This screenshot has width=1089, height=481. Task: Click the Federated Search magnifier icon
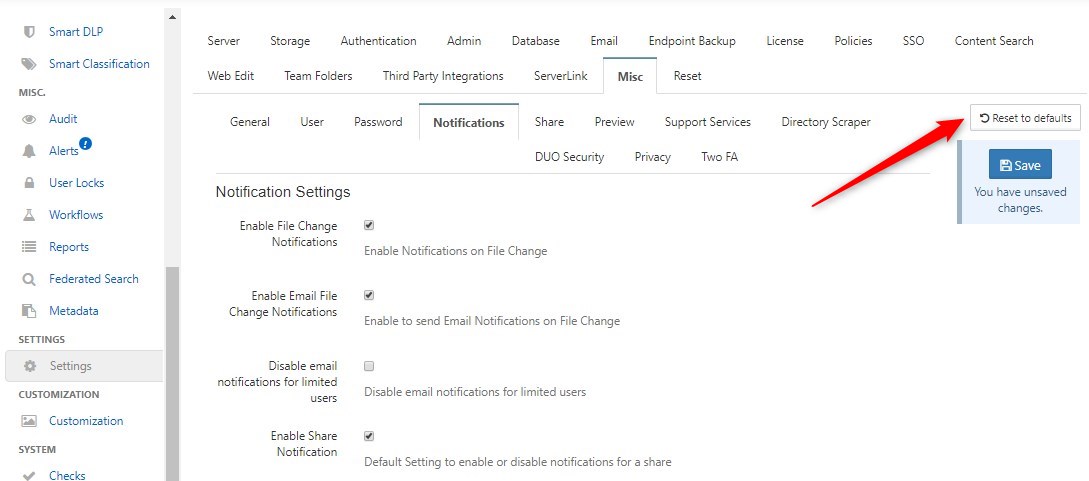(29, 279)
